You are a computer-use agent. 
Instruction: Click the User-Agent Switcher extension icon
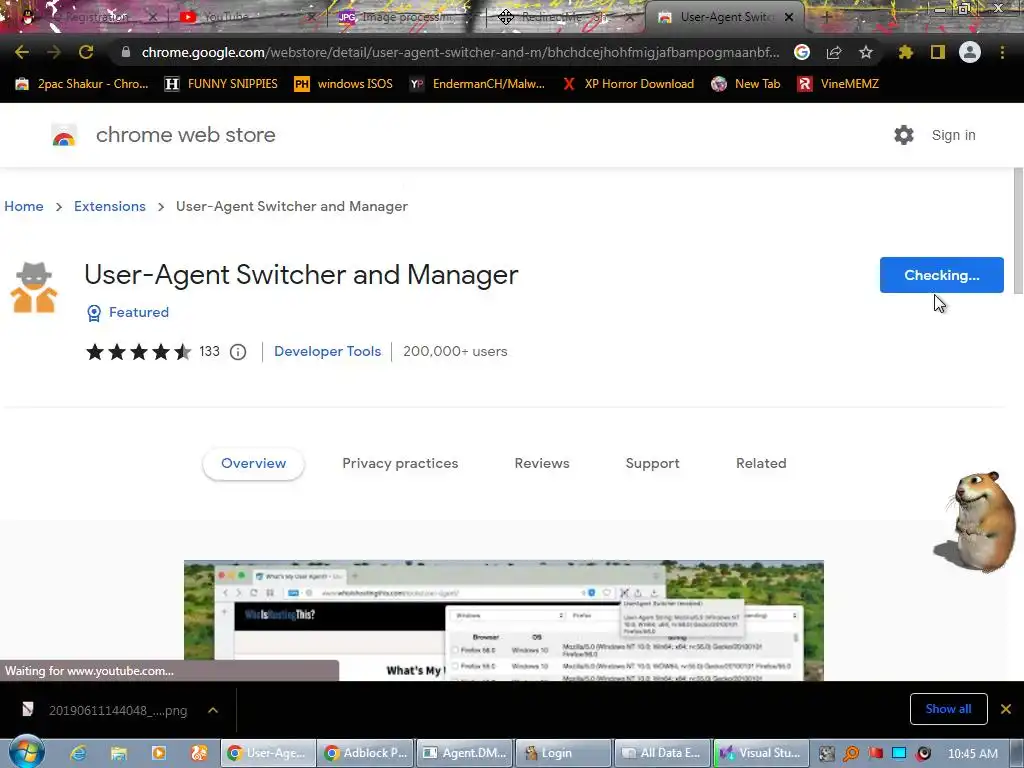34,287
